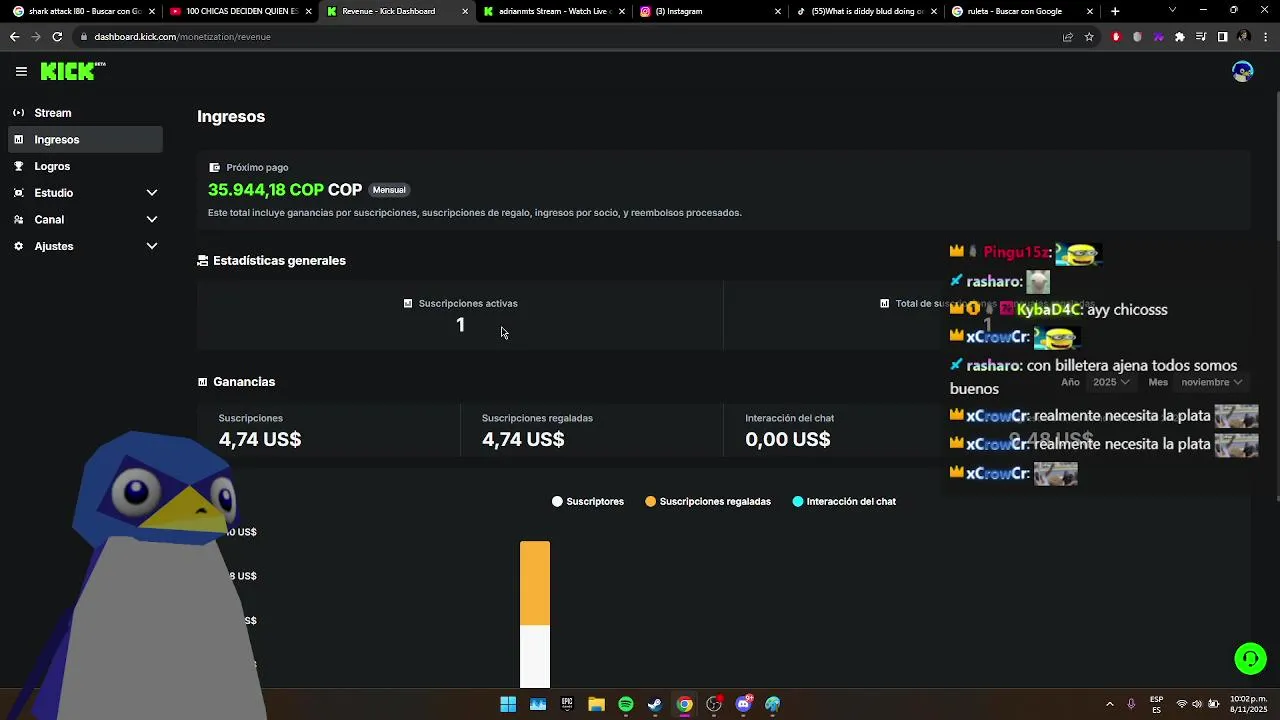The image size is (1280, 720).
Task: Select Ingresos in the sidebar
Action: point(85,140)
